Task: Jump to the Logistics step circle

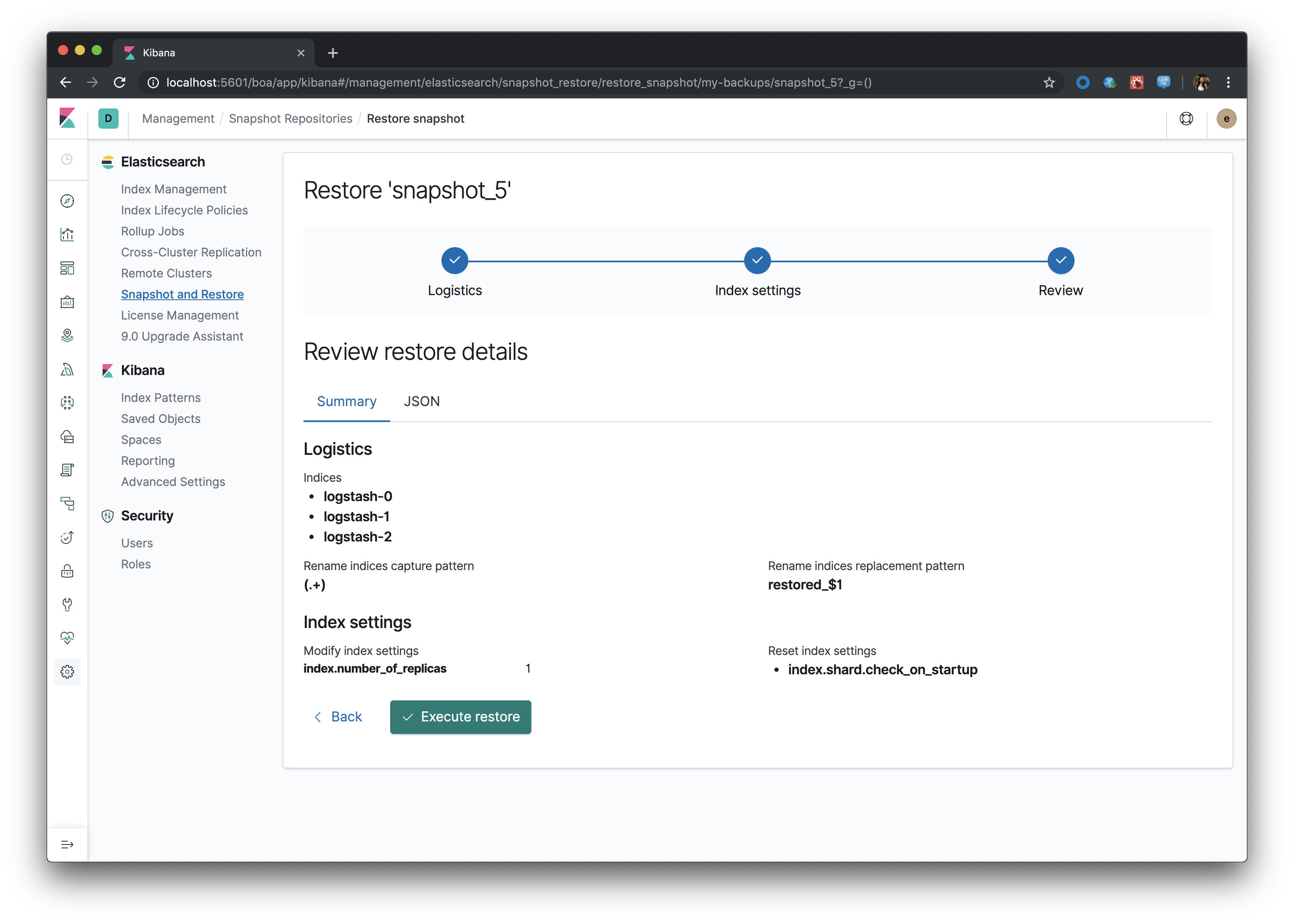Action: point(454,261)
